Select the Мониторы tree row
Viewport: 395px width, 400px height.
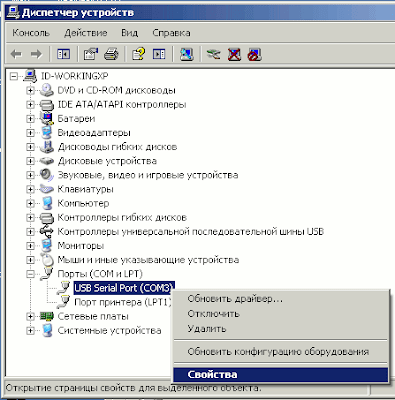click(x=81, y=246)
